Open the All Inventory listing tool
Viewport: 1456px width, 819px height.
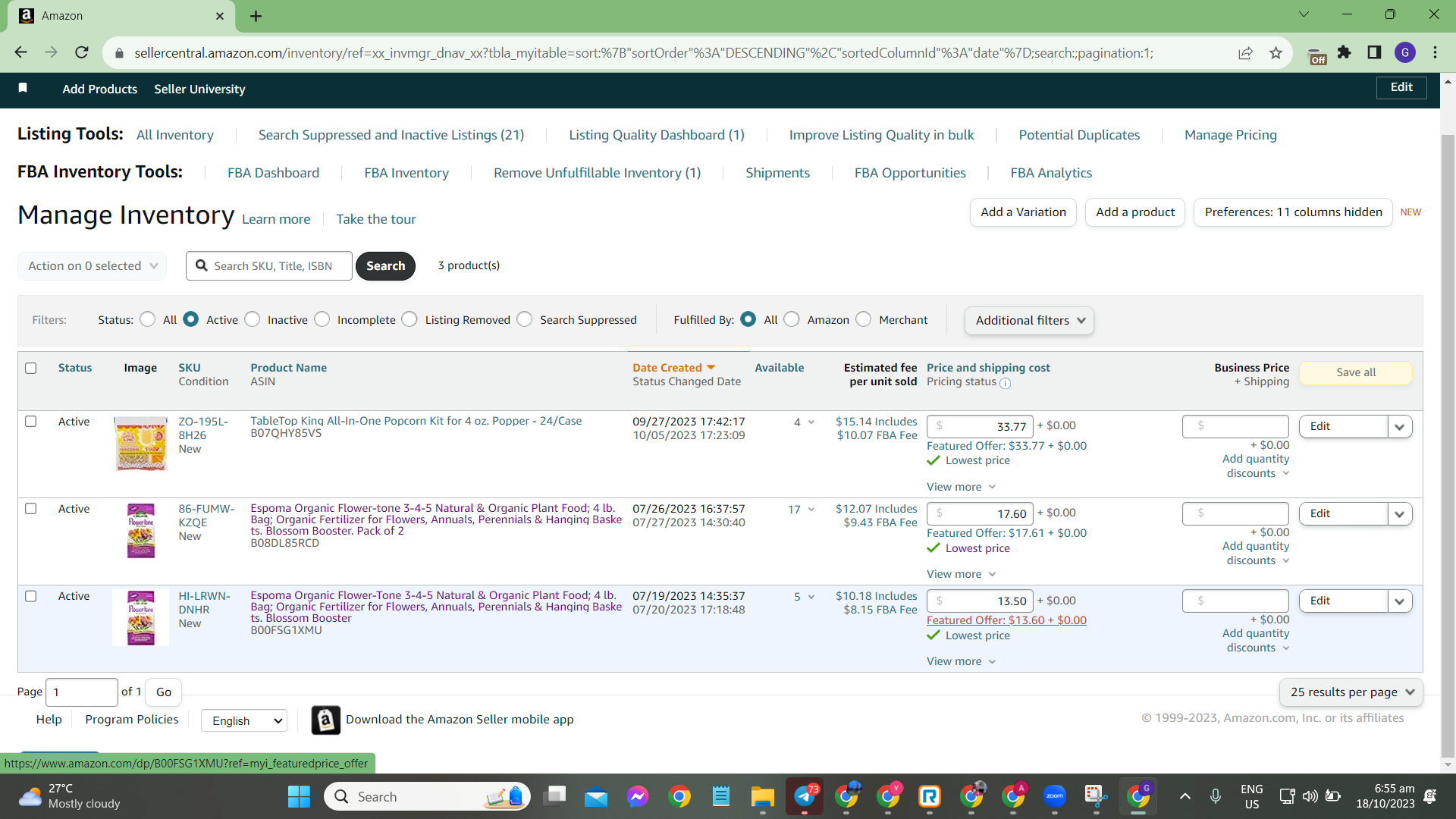point(175,135)
